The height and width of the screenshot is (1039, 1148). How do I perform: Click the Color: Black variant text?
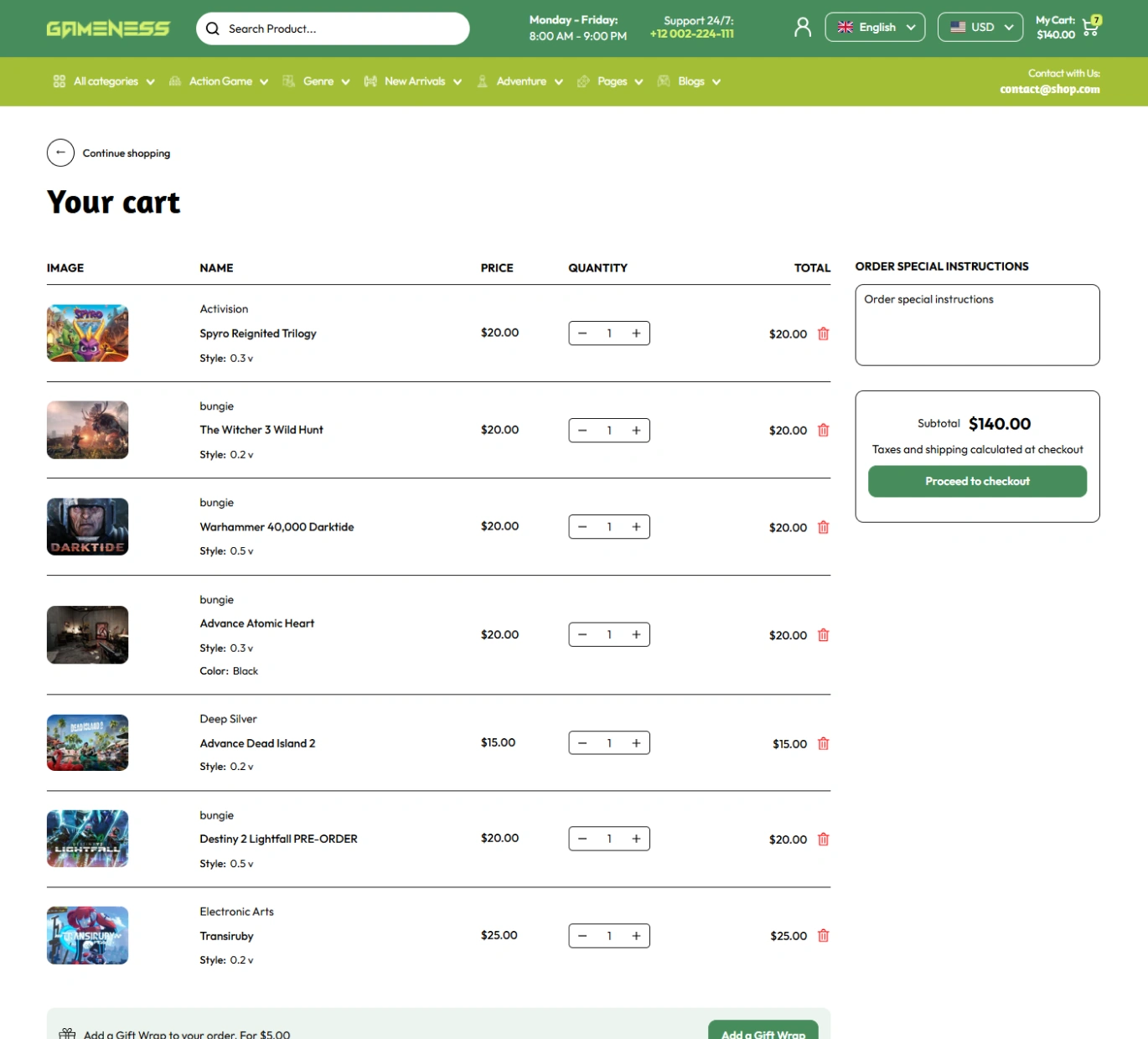point(229,671)
